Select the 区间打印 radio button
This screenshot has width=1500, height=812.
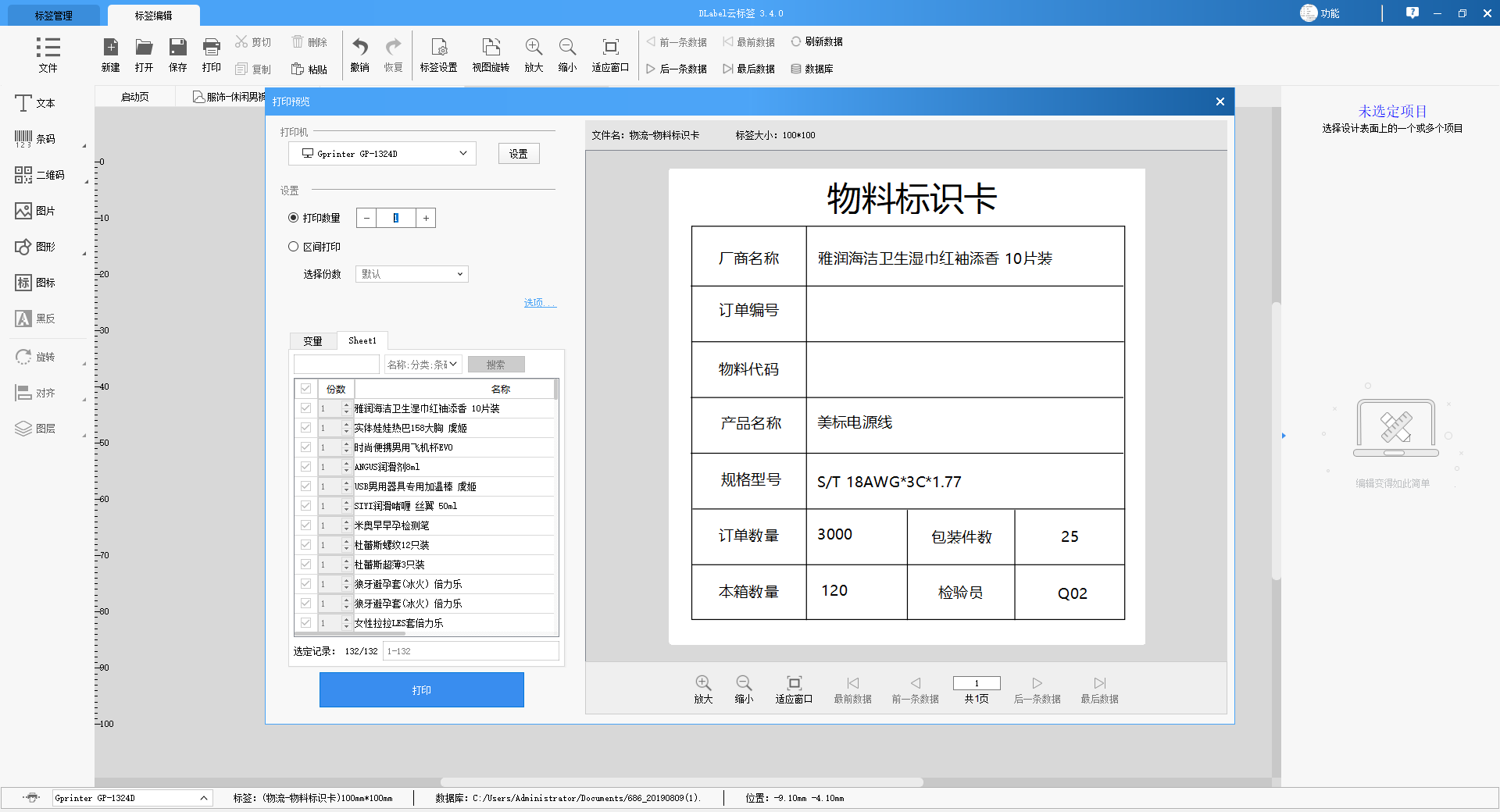(x=295, y=246)
